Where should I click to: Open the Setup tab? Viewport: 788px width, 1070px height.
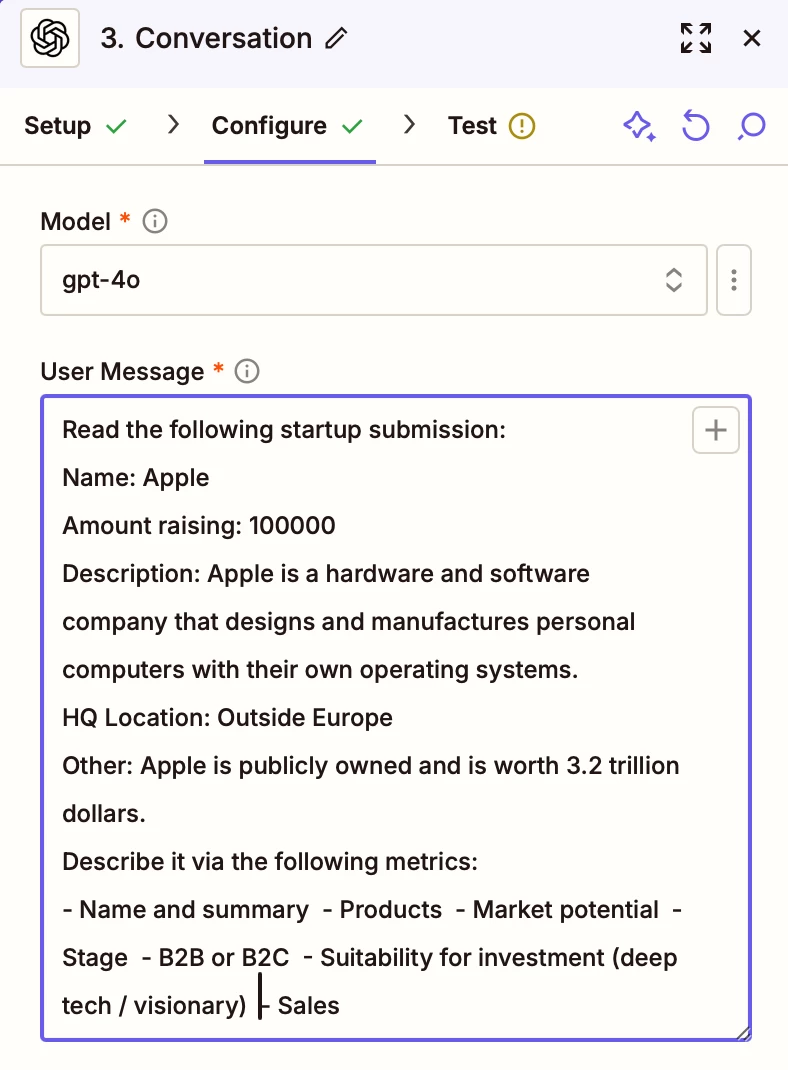[58, 126]
